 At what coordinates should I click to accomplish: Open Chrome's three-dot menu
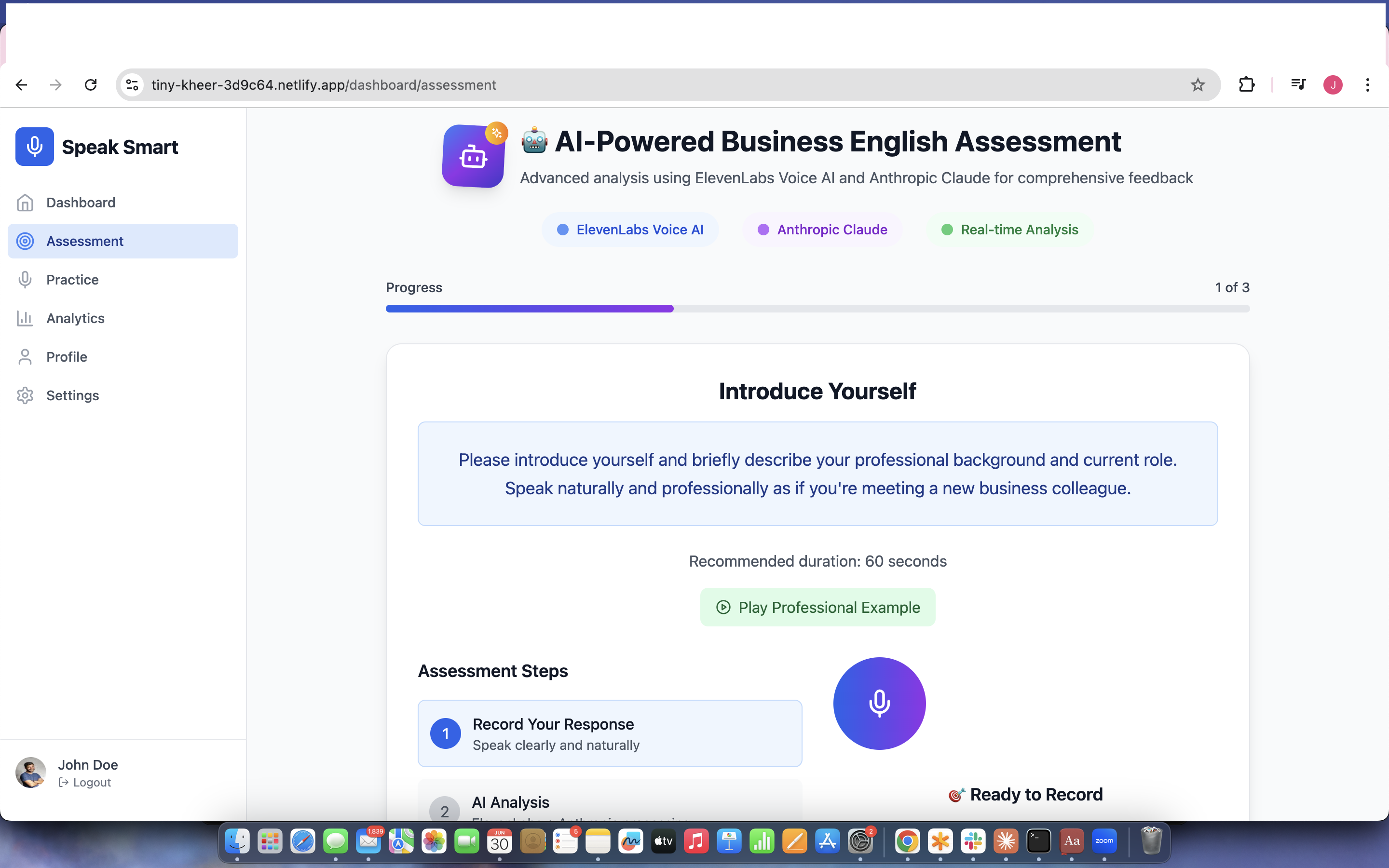click(1367, 85)
